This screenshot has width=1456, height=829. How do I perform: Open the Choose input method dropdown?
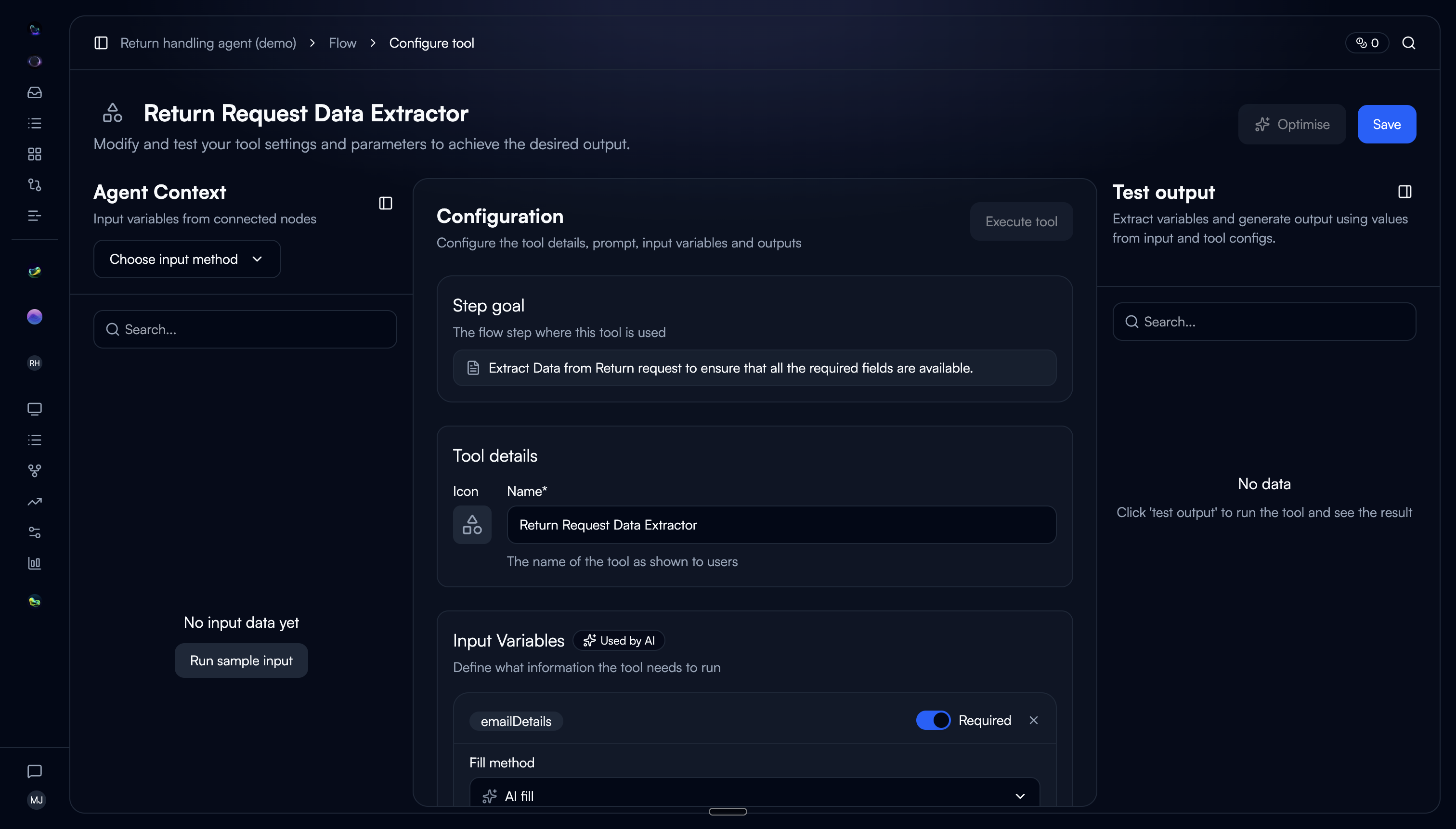187,259
